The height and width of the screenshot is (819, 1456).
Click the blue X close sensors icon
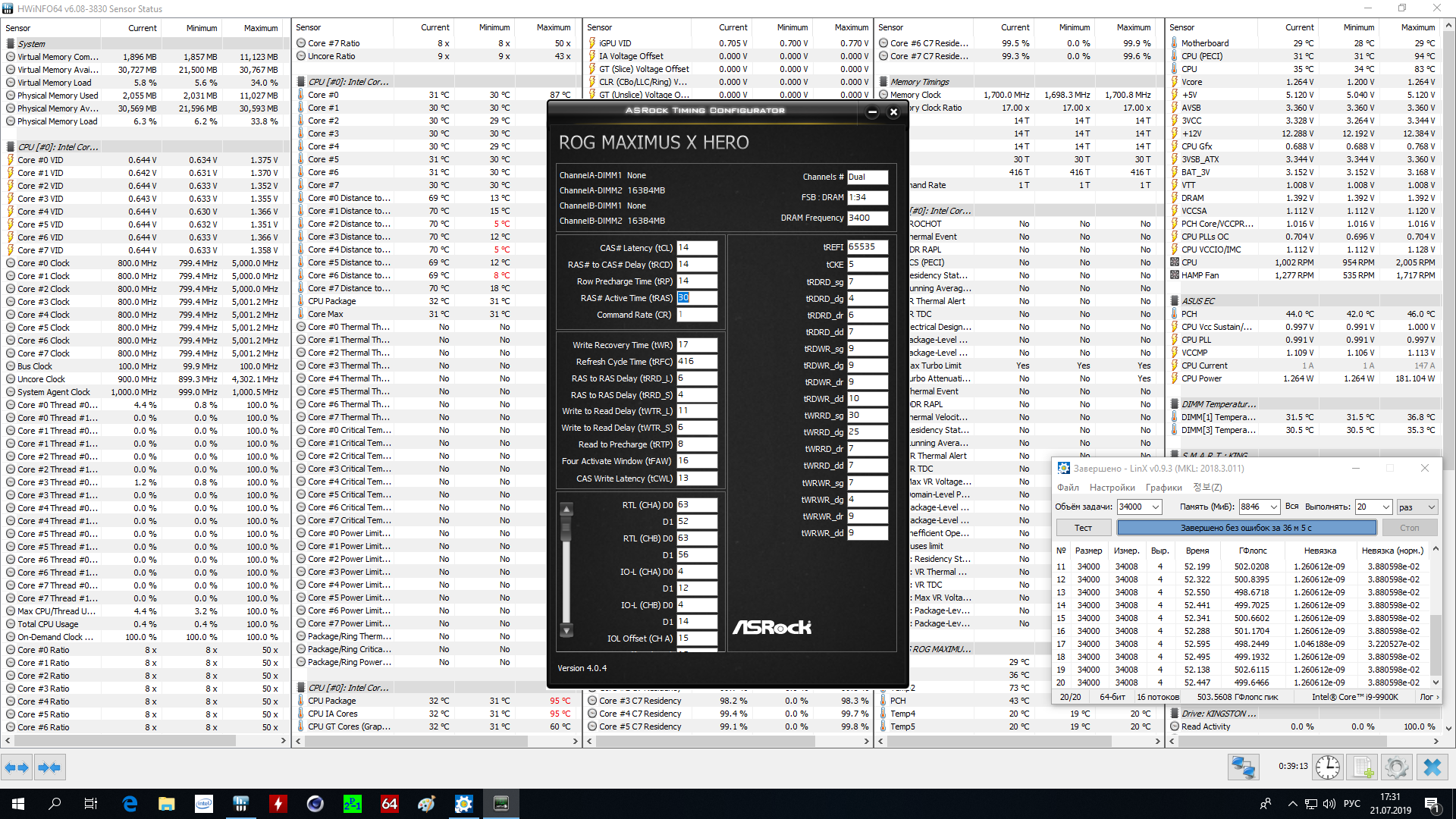click(1432, 767)
